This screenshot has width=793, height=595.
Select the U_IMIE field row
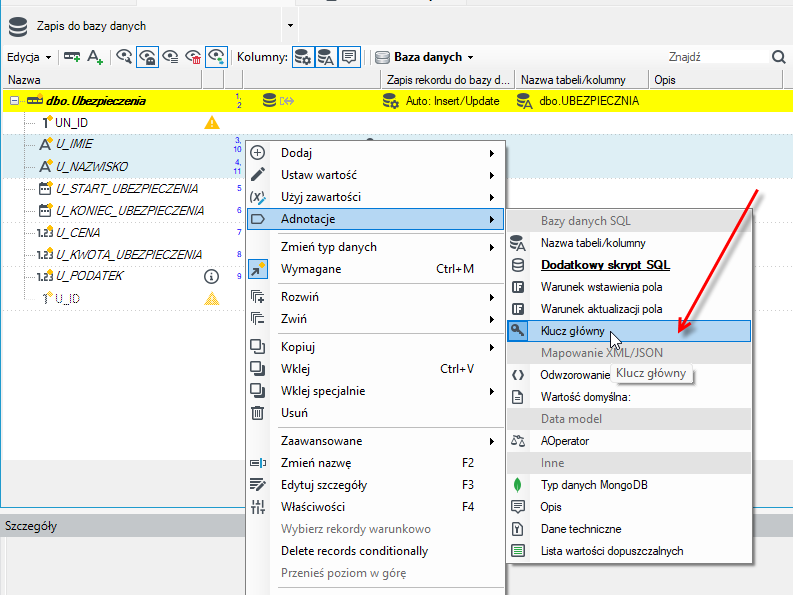[x=74, y=144]
